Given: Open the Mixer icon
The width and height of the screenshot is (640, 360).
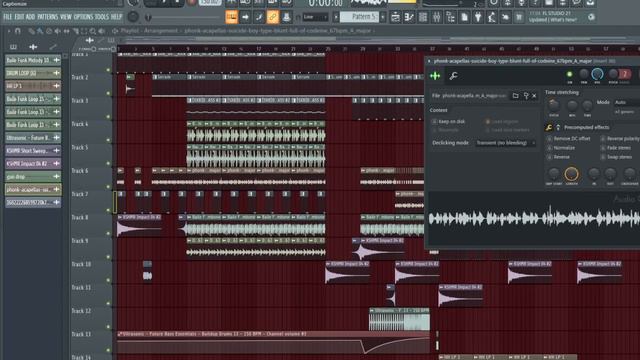Looking at the screenshot, I should tap(437, 17).
